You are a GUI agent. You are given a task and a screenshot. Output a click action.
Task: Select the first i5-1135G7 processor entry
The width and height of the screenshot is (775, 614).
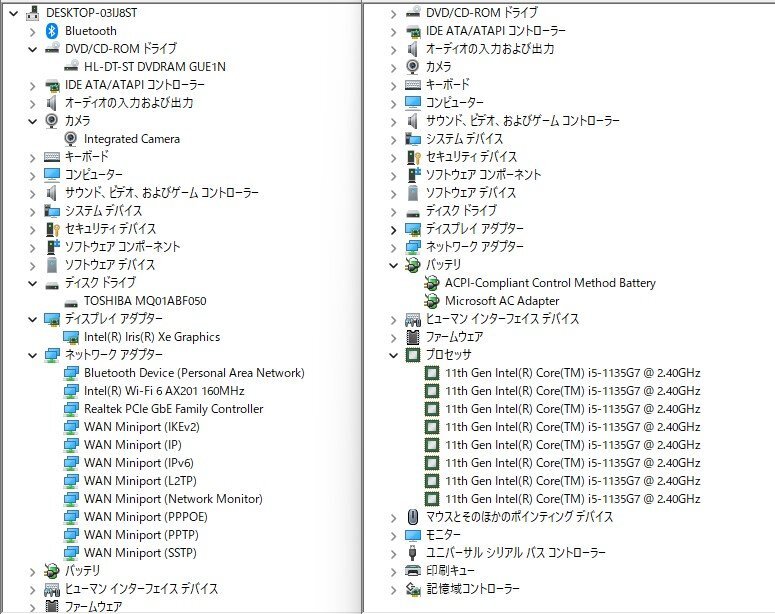[x=573, y=373]
